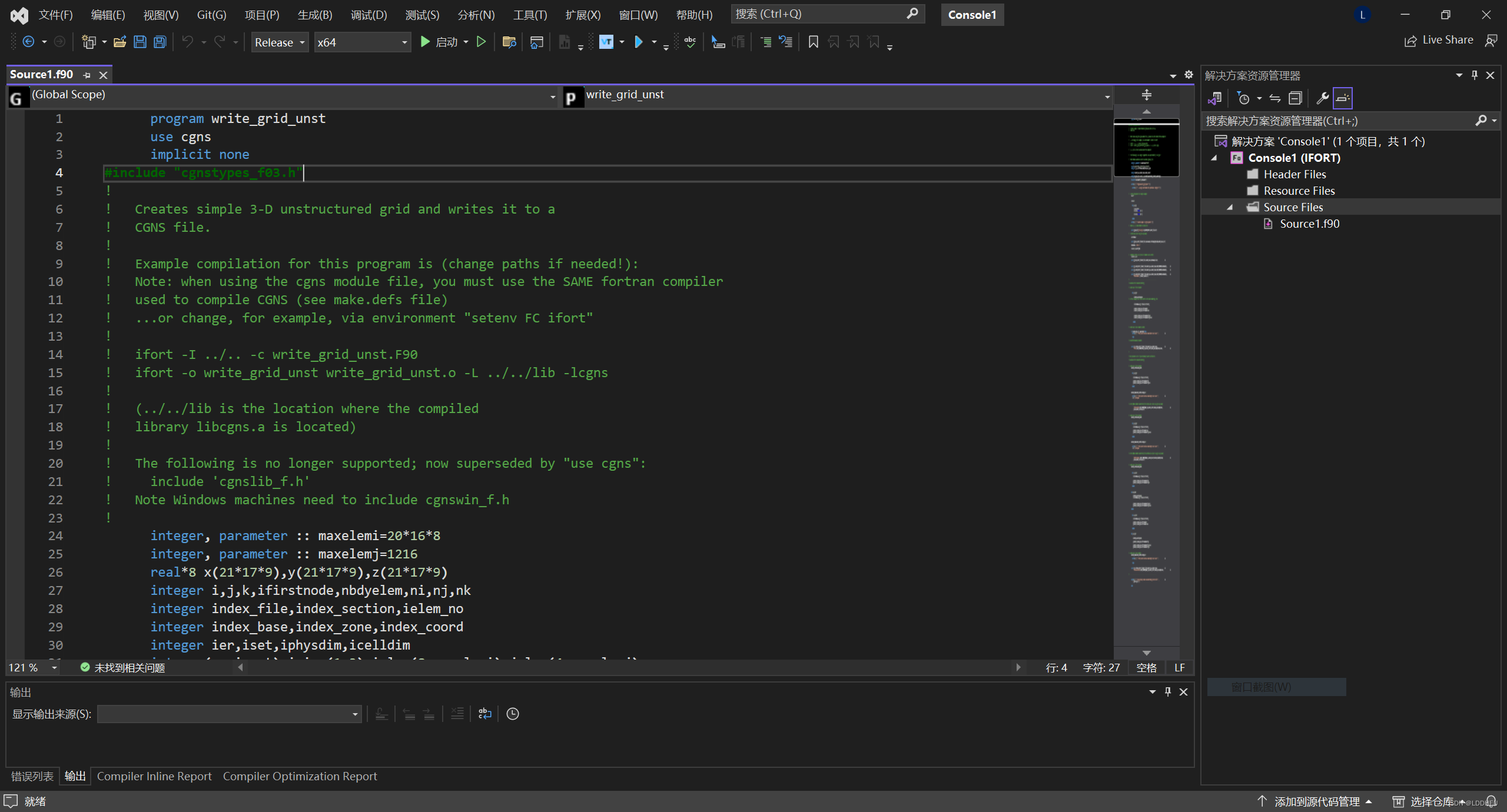Toggle word wrap in Output panel
Image resolution: width=1507 pixels, height=812 pixels.
click(x=484, y=714)
